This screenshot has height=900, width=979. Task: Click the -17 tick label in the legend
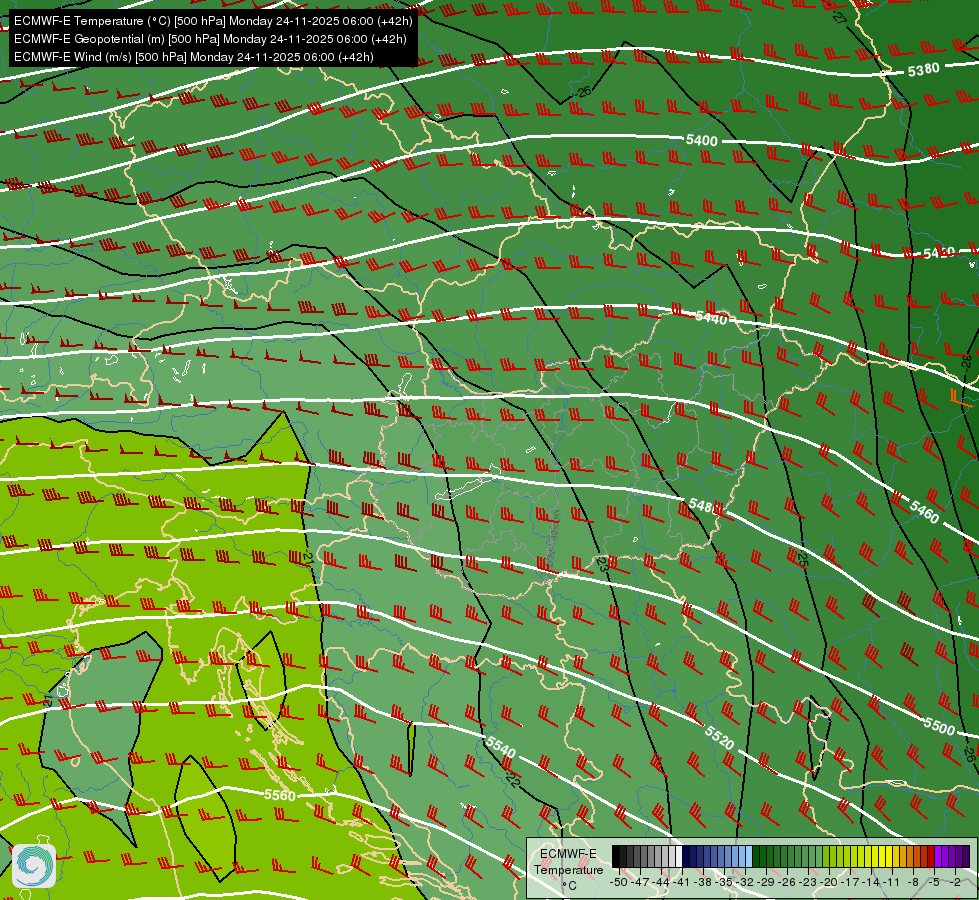[x=850, y=882]
